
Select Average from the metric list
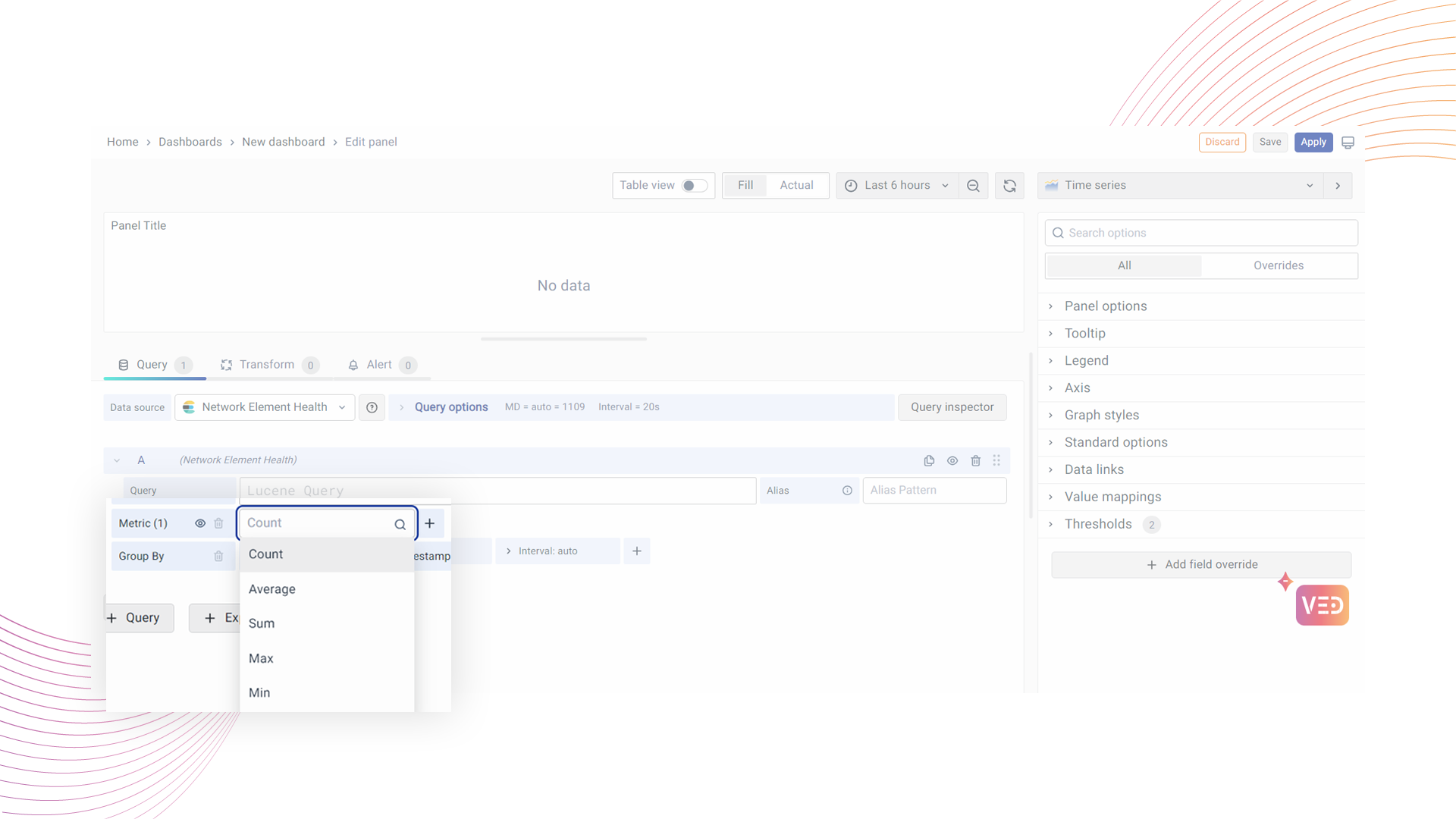[272, 589]
